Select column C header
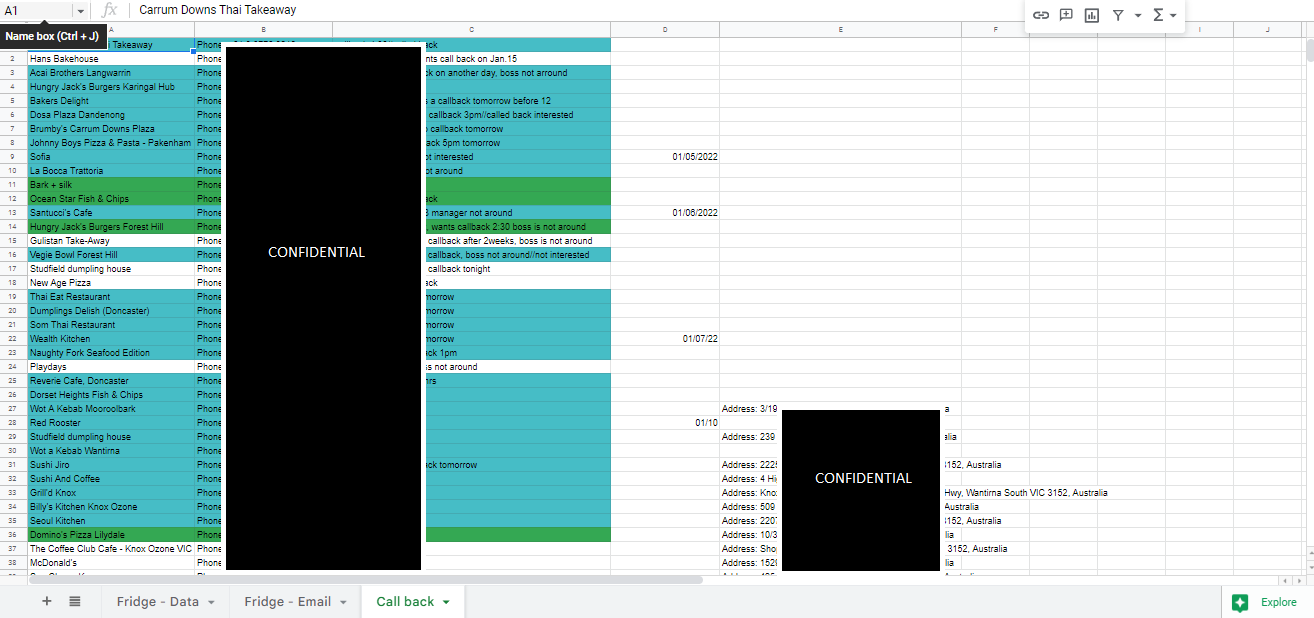 [471, 30]
